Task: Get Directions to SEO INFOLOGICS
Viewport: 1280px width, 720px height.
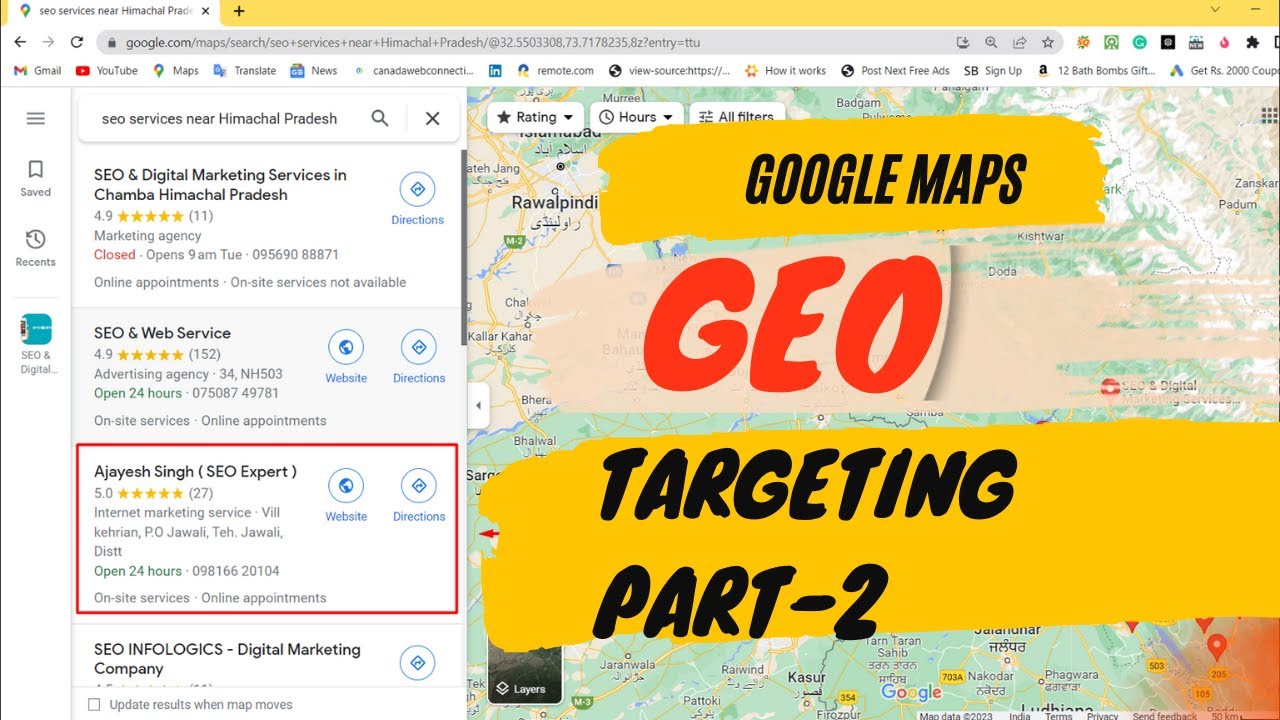Action: click(417, 662)
